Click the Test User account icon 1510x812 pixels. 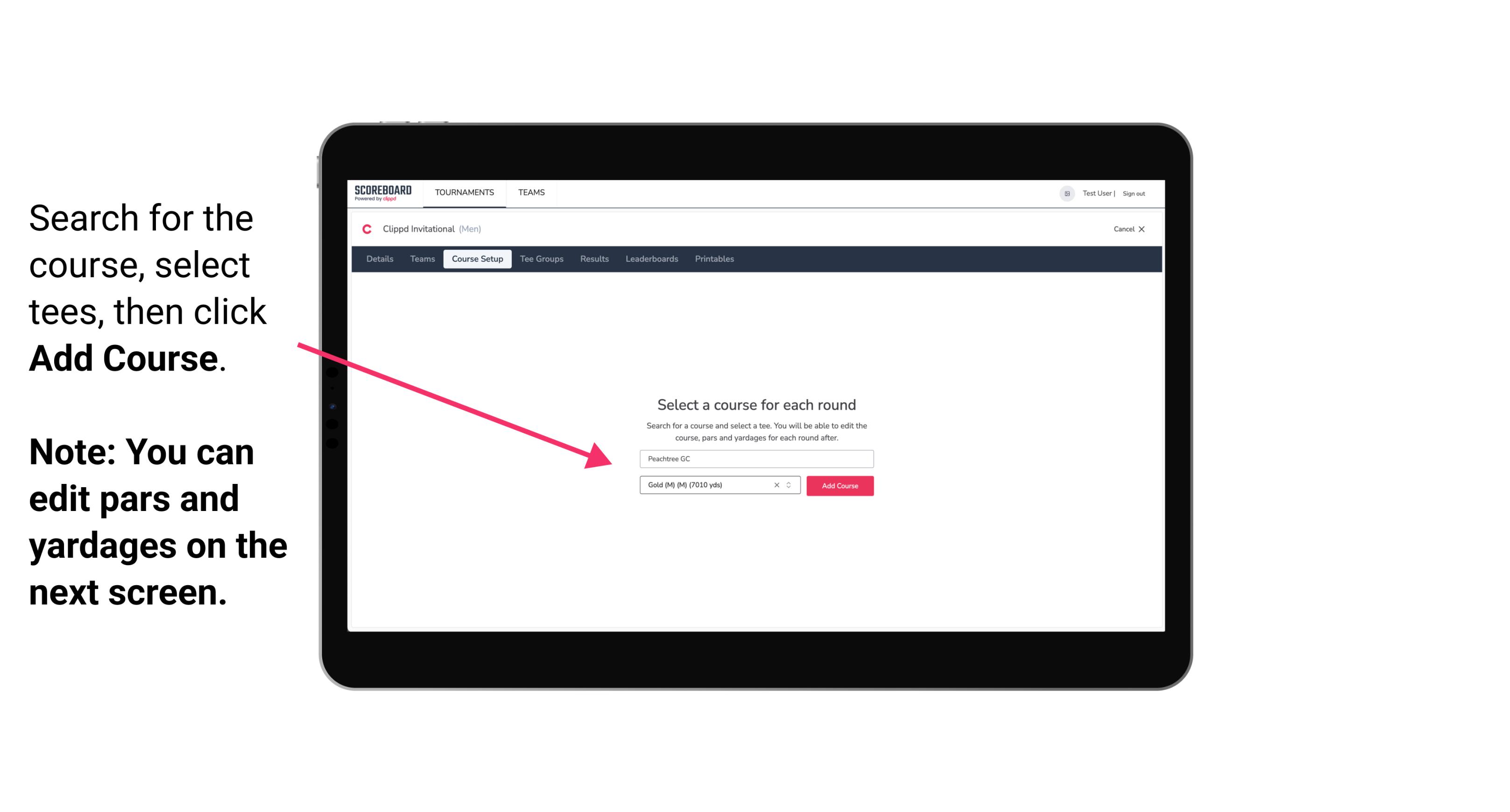(x=1066, y=193)
